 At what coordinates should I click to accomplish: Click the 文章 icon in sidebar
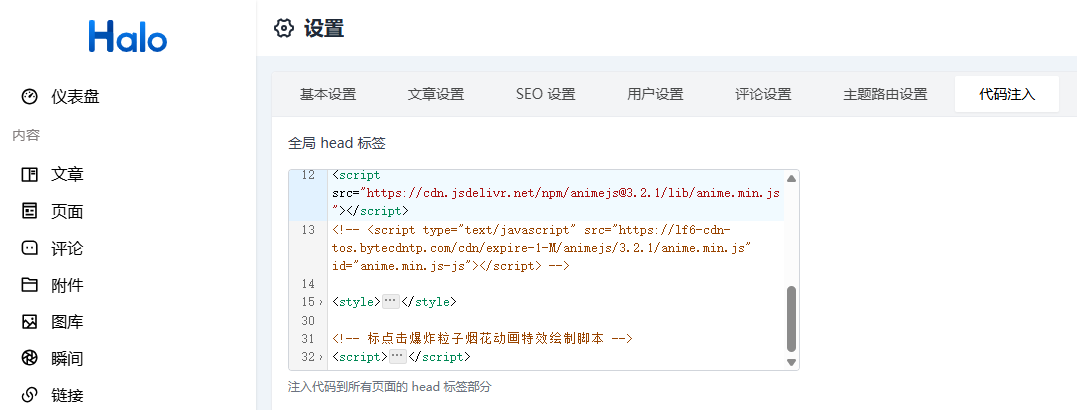[x=29, y=174]
